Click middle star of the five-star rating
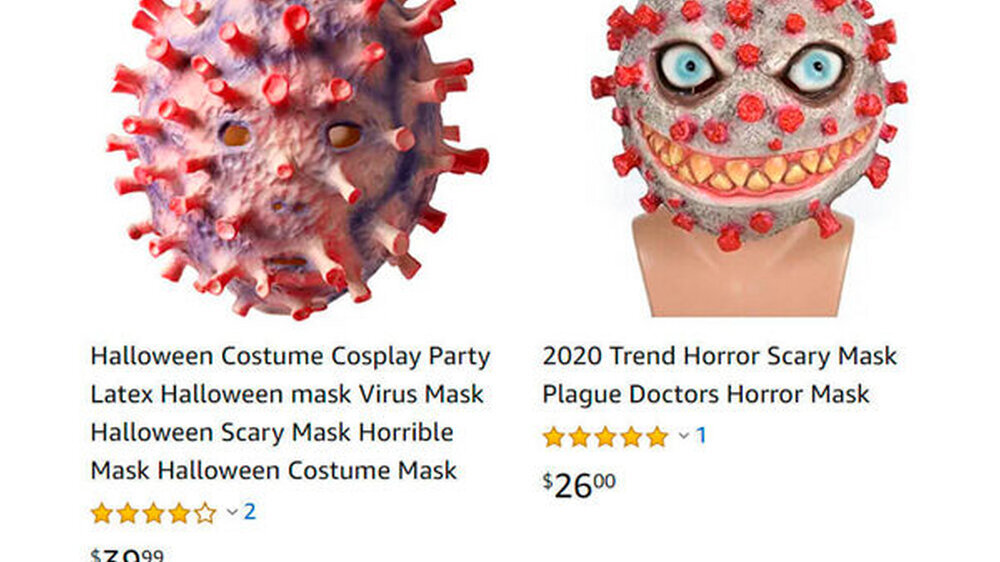Image resolution: width=1000 pixels, height=562 pixels. pos(605,437)
